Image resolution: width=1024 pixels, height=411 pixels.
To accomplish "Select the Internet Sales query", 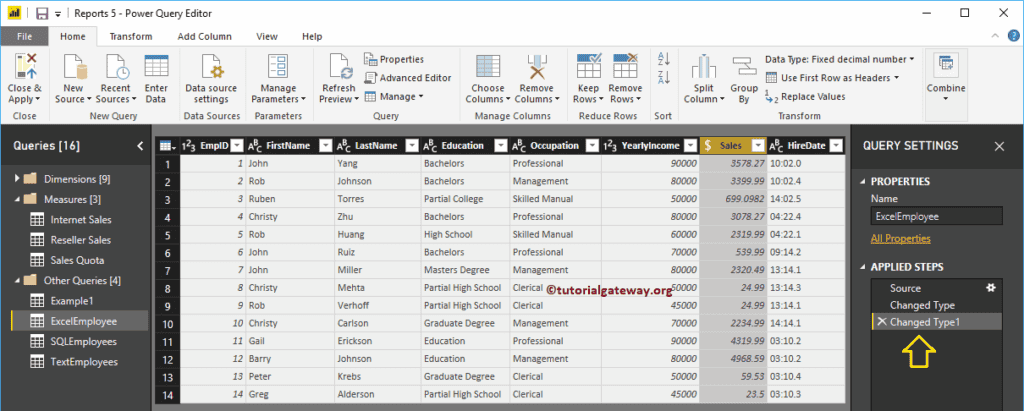I will click(81, 220).
